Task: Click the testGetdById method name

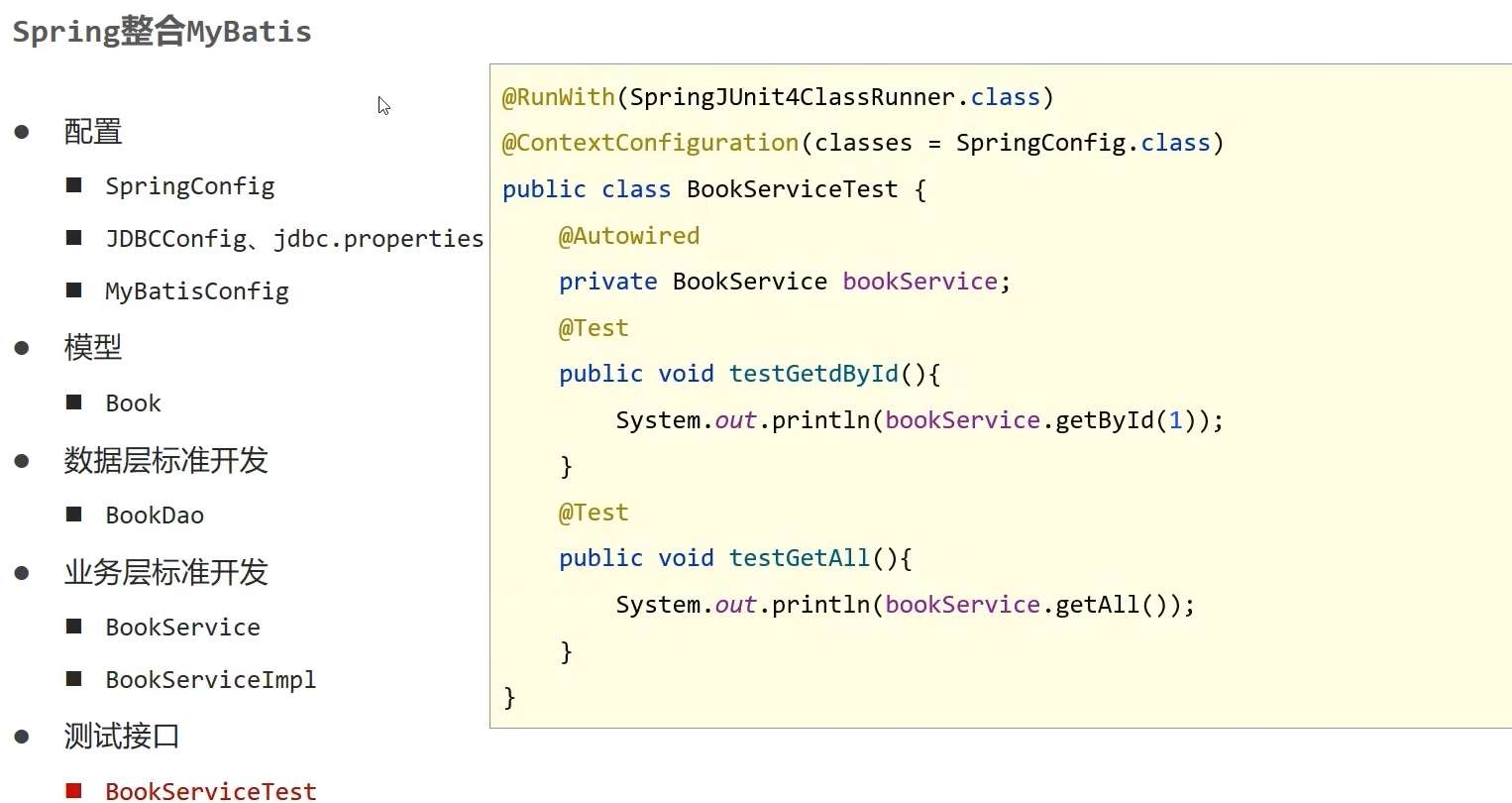Action: click(813, 374)
